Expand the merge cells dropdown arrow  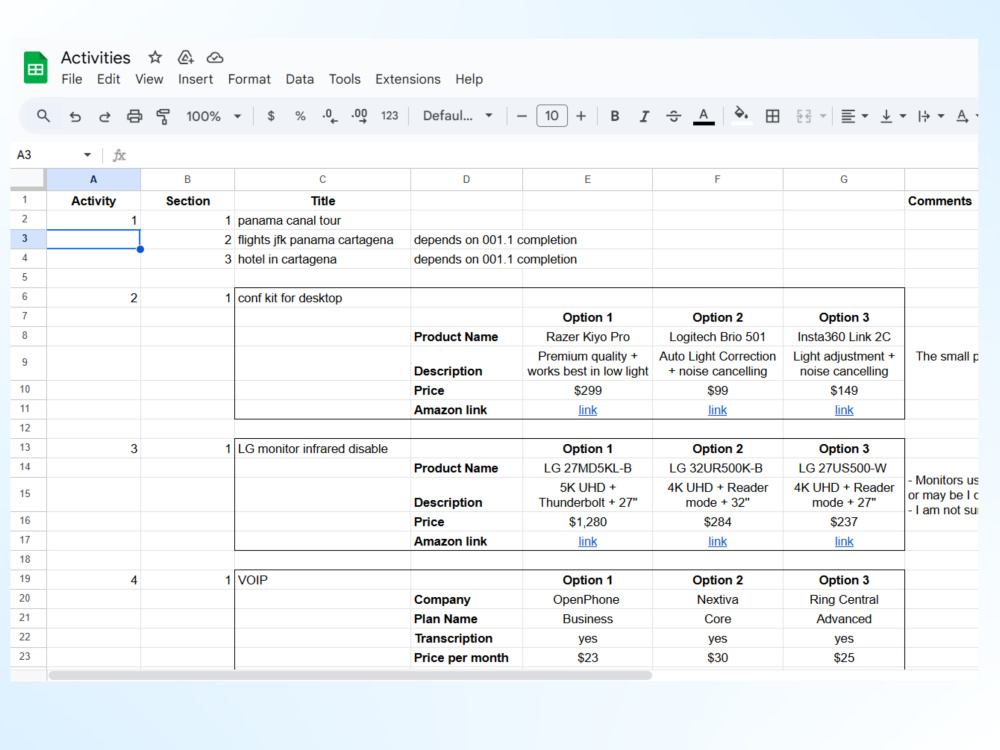pyautogui.click(x=823, y=116)
